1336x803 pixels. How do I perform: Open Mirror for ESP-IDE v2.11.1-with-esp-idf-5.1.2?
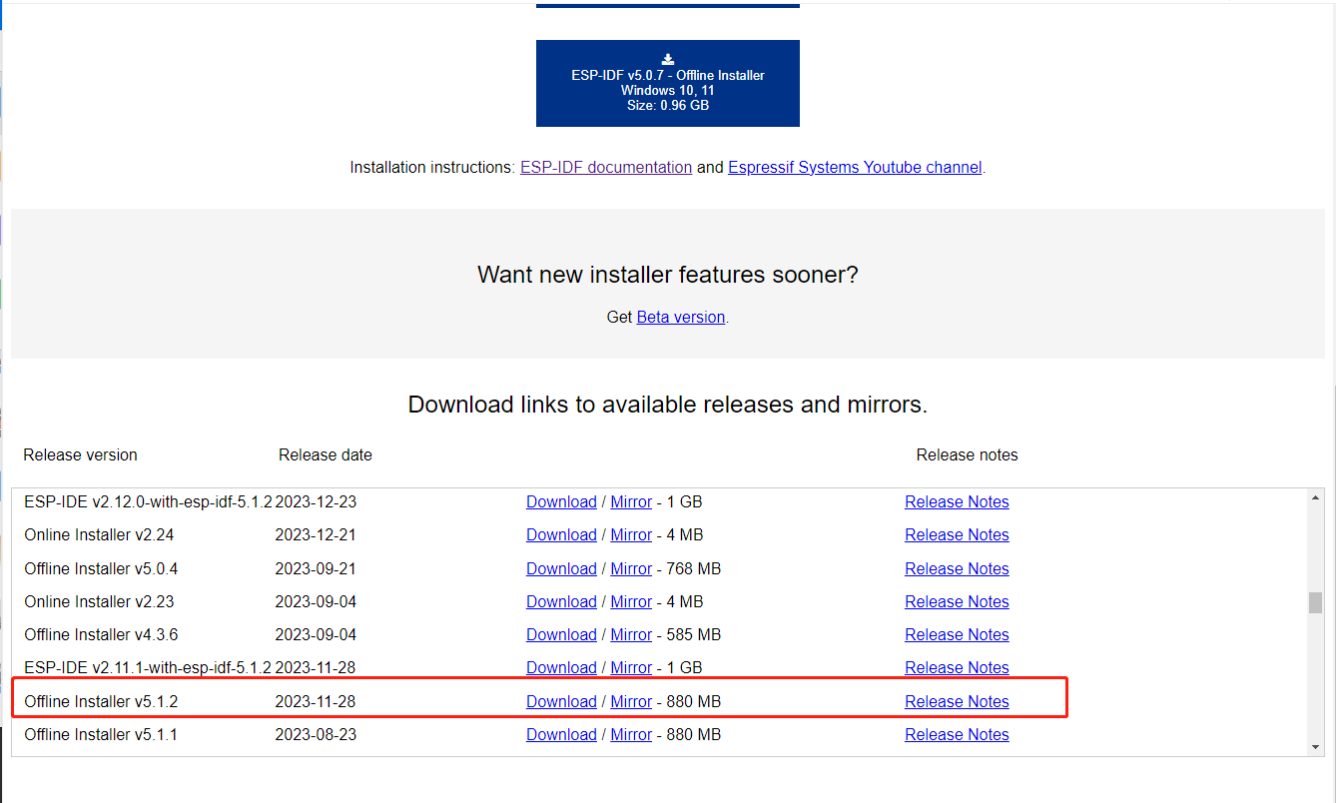click(631, 668)
